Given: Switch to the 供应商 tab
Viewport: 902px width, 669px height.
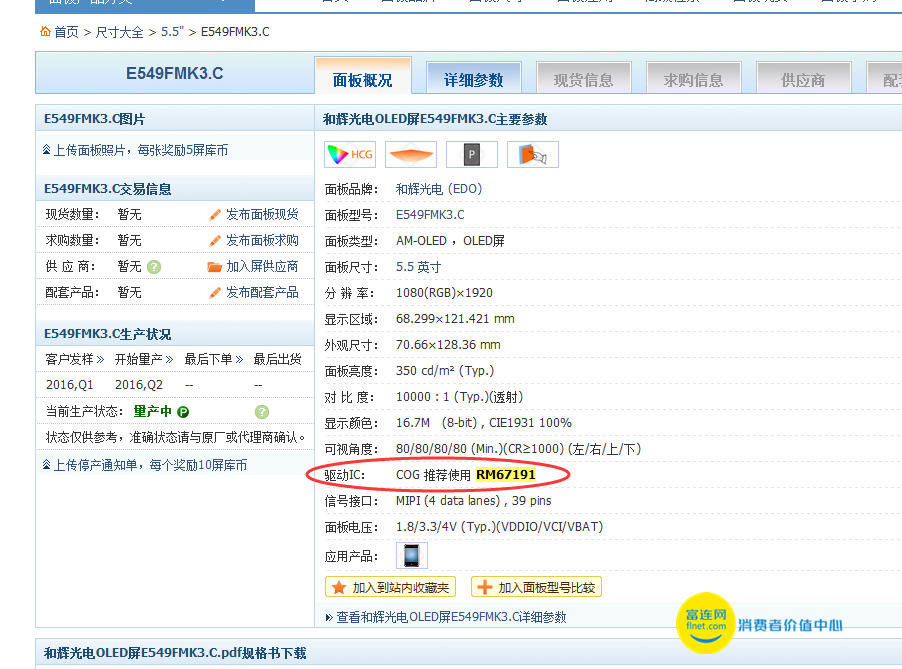Looking at the screenshot, I should click(x=804, y=78).
